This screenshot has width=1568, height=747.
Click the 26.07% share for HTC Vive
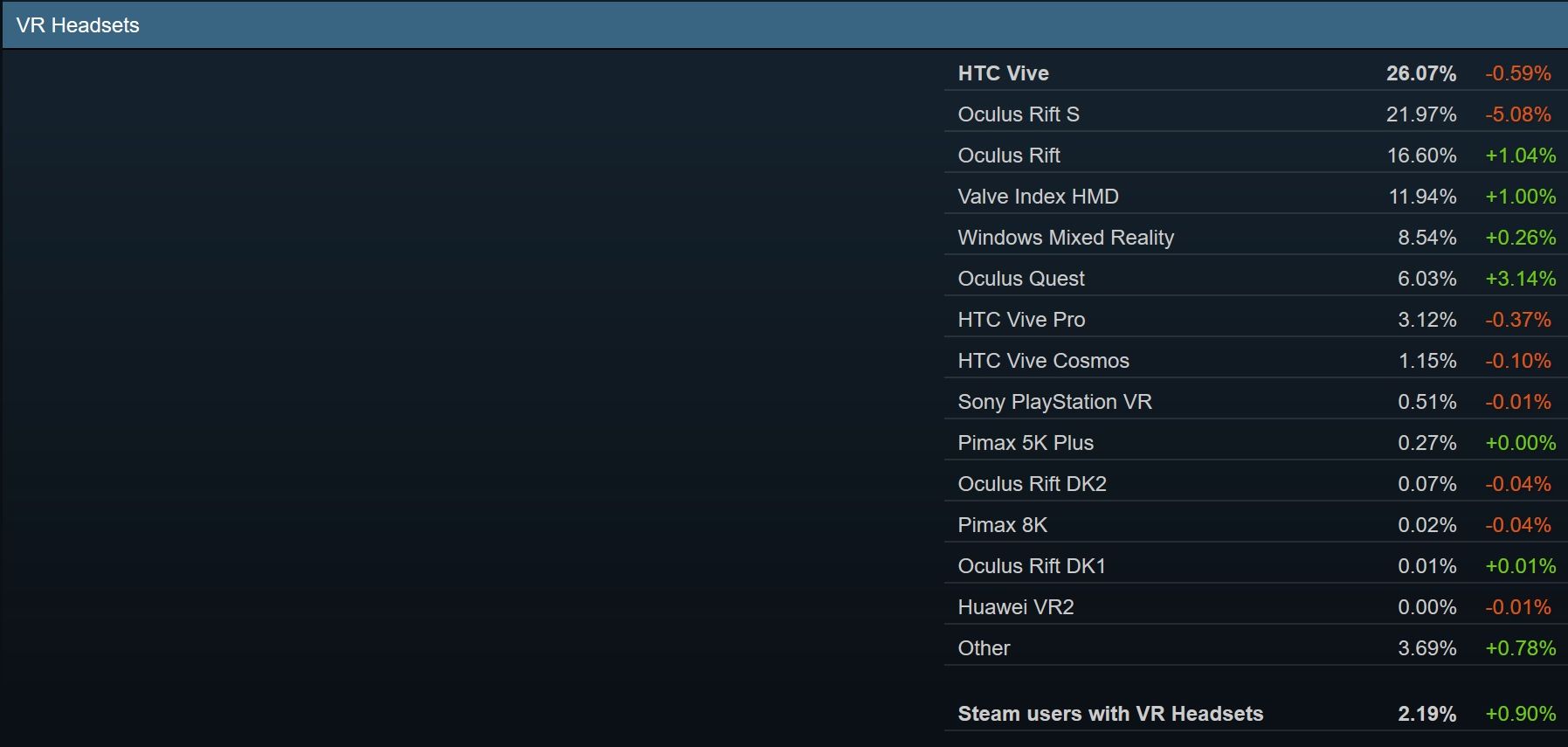pyautogui.click(x=1420, y=73)
